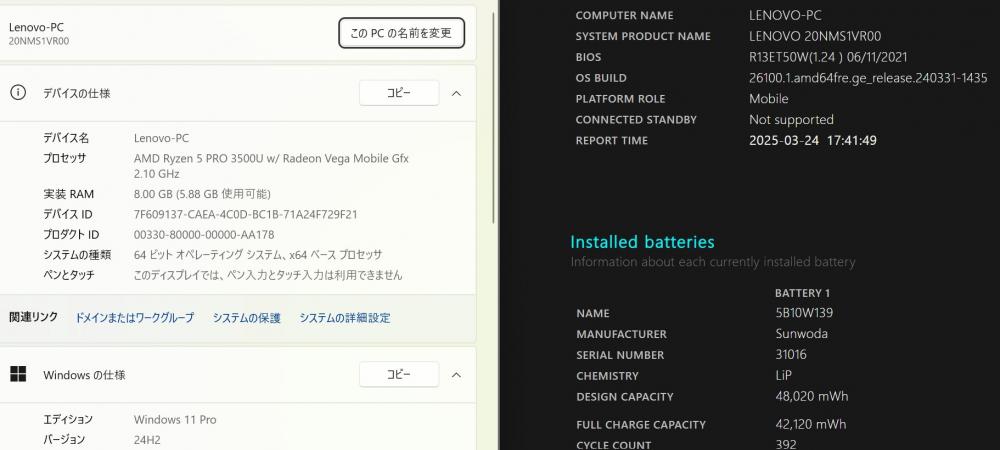
Task: Select the pen and touch value text
Action: [x=268, y=275]
